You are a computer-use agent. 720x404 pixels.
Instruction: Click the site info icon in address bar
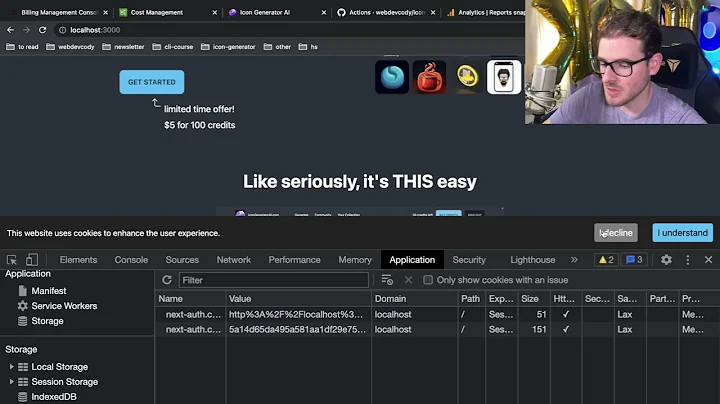[x=62, y=30]
